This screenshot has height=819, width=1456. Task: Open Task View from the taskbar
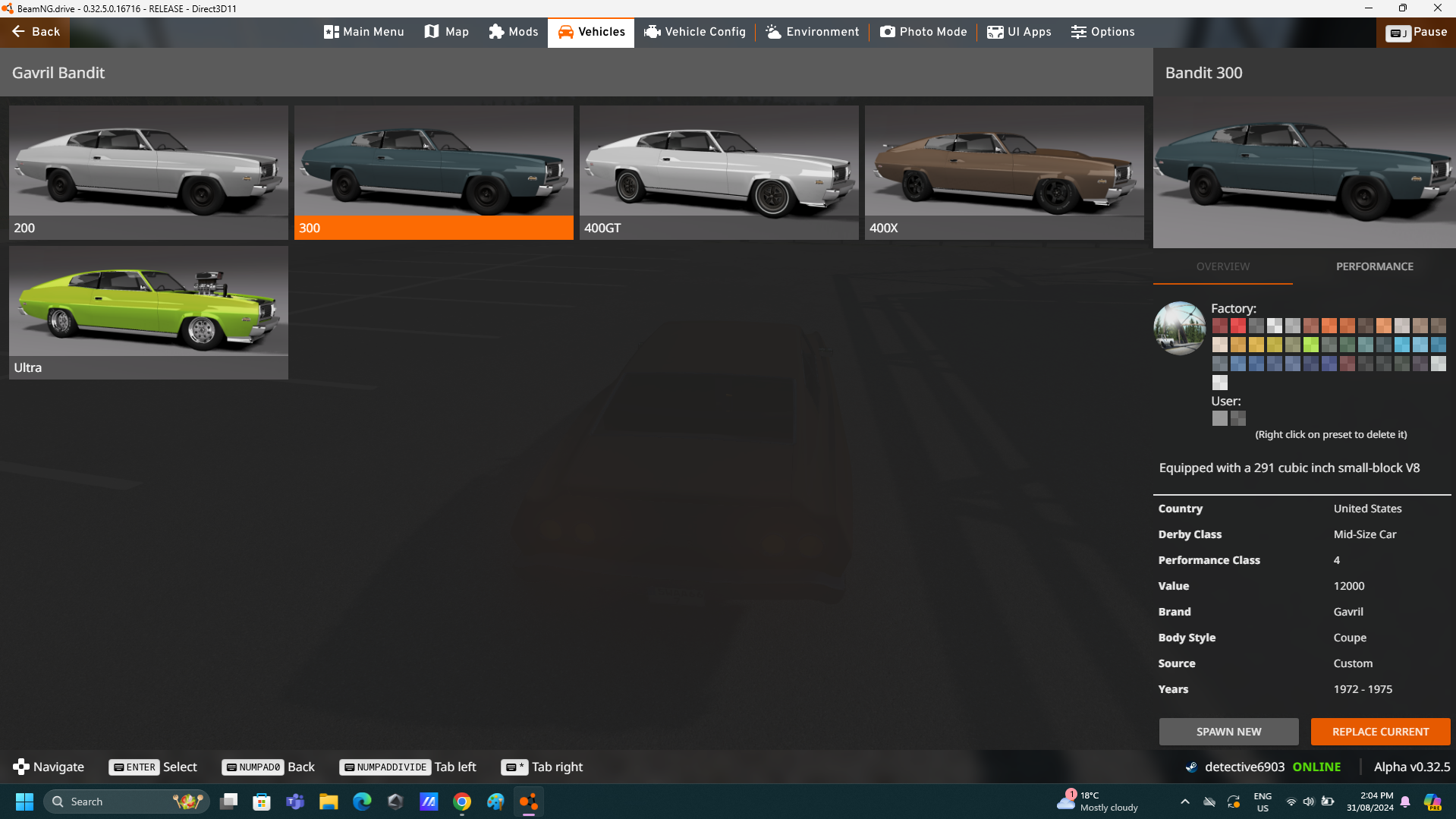click(x=228, y=802)
